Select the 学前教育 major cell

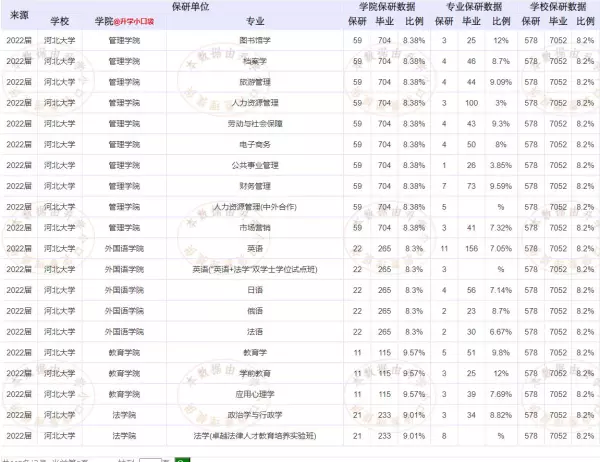[255, 374]
